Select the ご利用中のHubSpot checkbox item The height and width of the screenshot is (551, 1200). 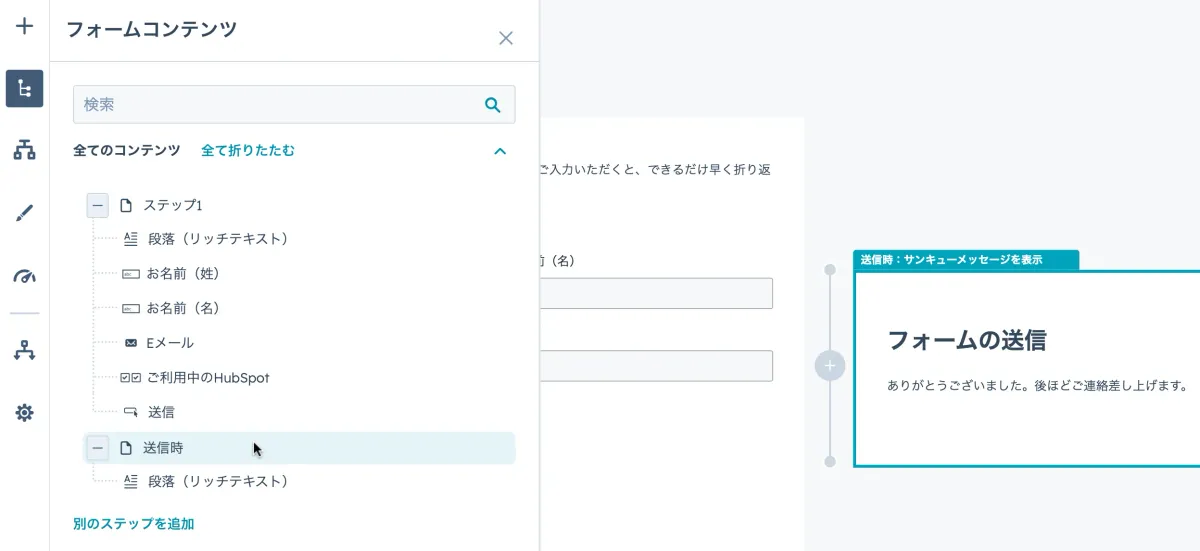point(208,378)
